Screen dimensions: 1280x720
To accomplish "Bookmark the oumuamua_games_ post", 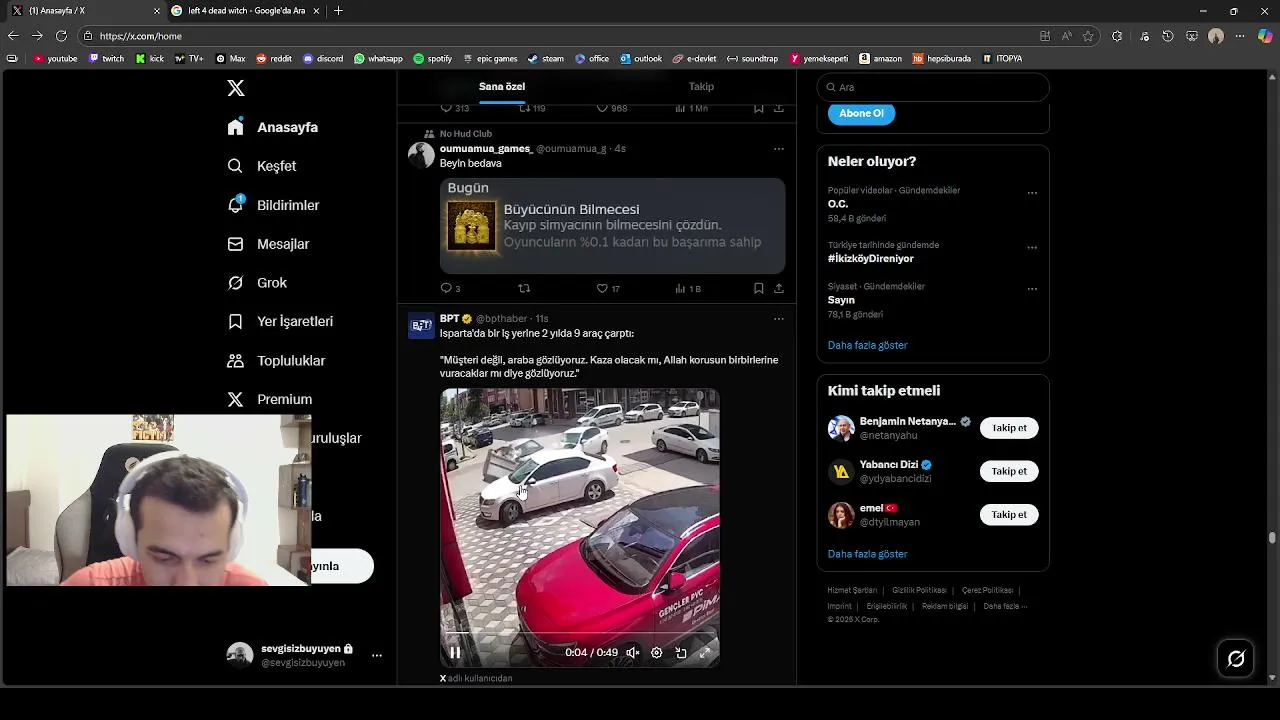I will click(759, 288).
